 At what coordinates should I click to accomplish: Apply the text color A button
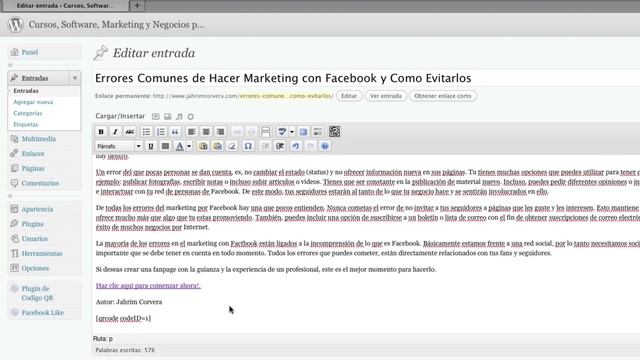(x=180, y=146)
